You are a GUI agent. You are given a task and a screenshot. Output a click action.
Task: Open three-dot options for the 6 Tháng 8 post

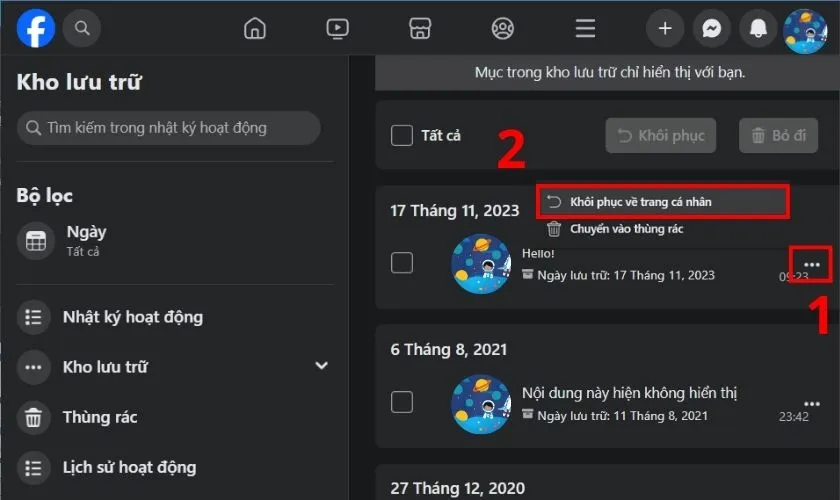click(x=812, y=404)
